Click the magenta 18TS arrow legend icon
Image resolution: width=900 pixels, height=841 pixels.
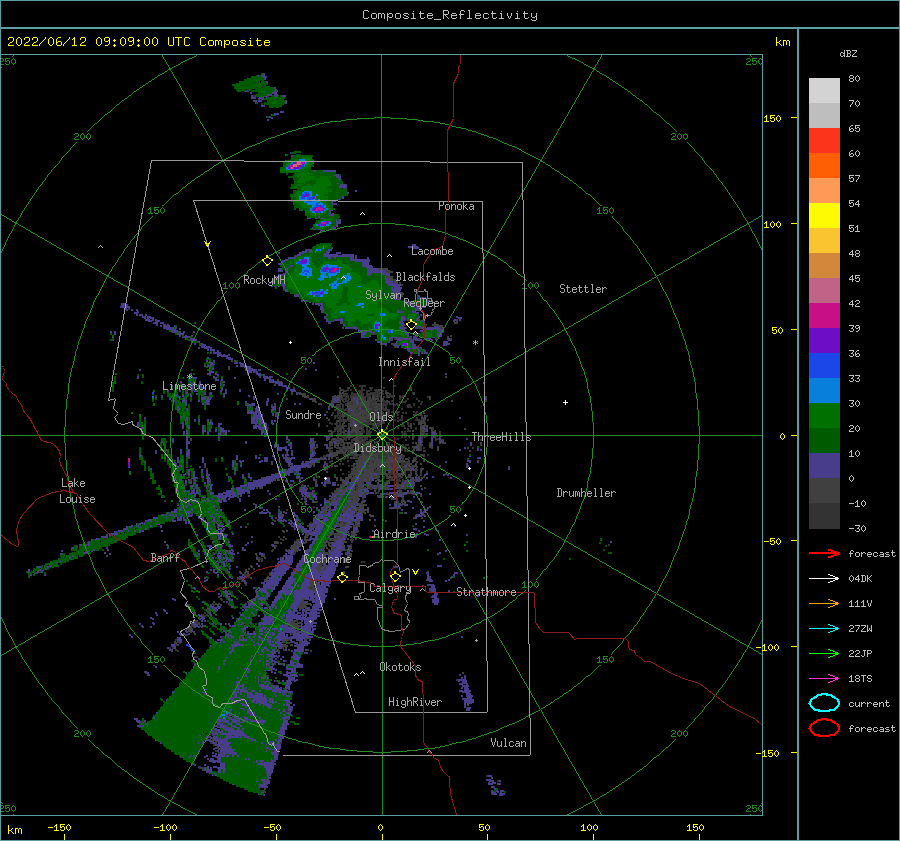(x=824, y=679)
